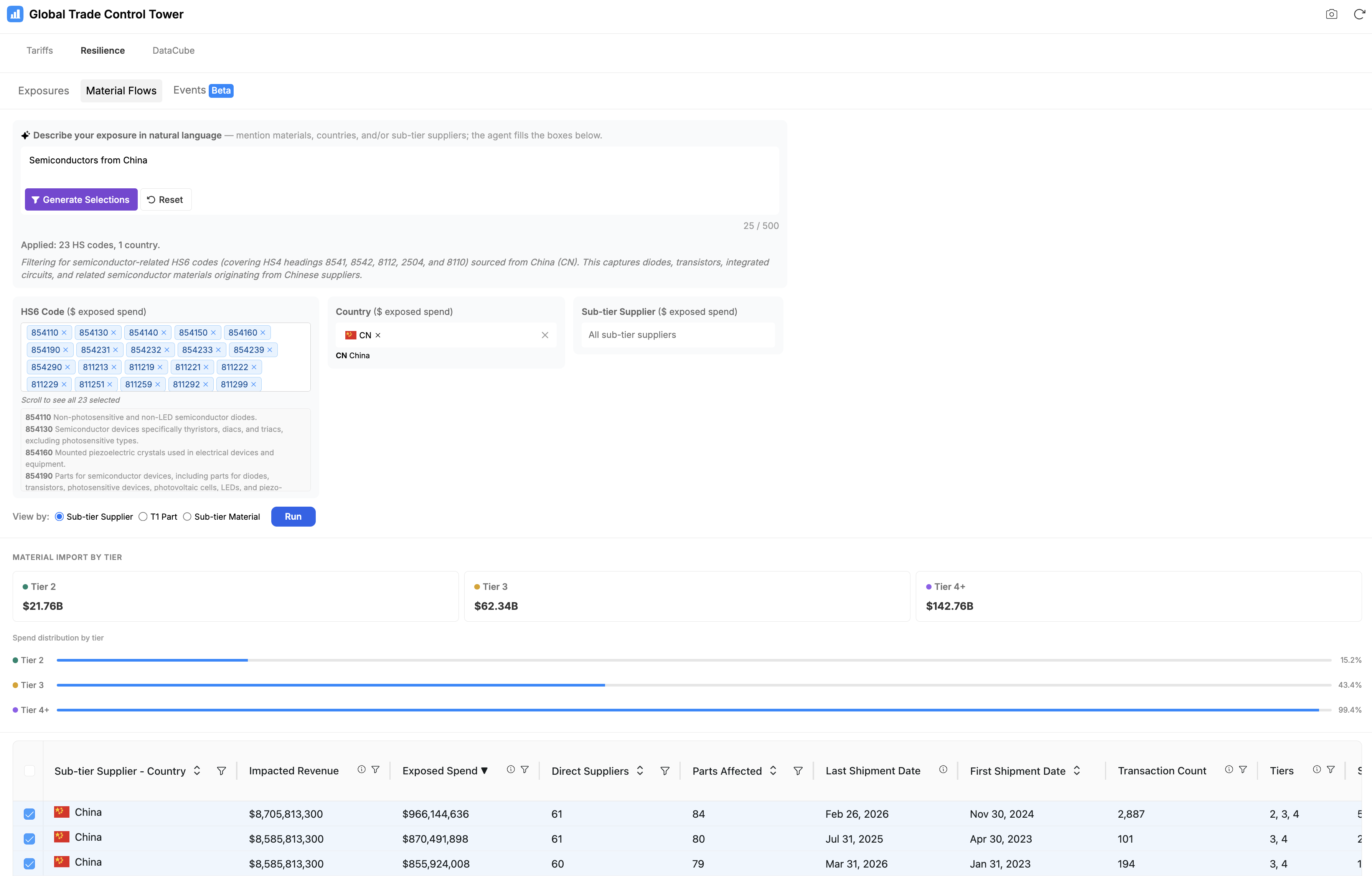The height and width of the screenshot is (876, 1372).
Task: Click the Generate Selections button
Action: (x=81, y=199)
